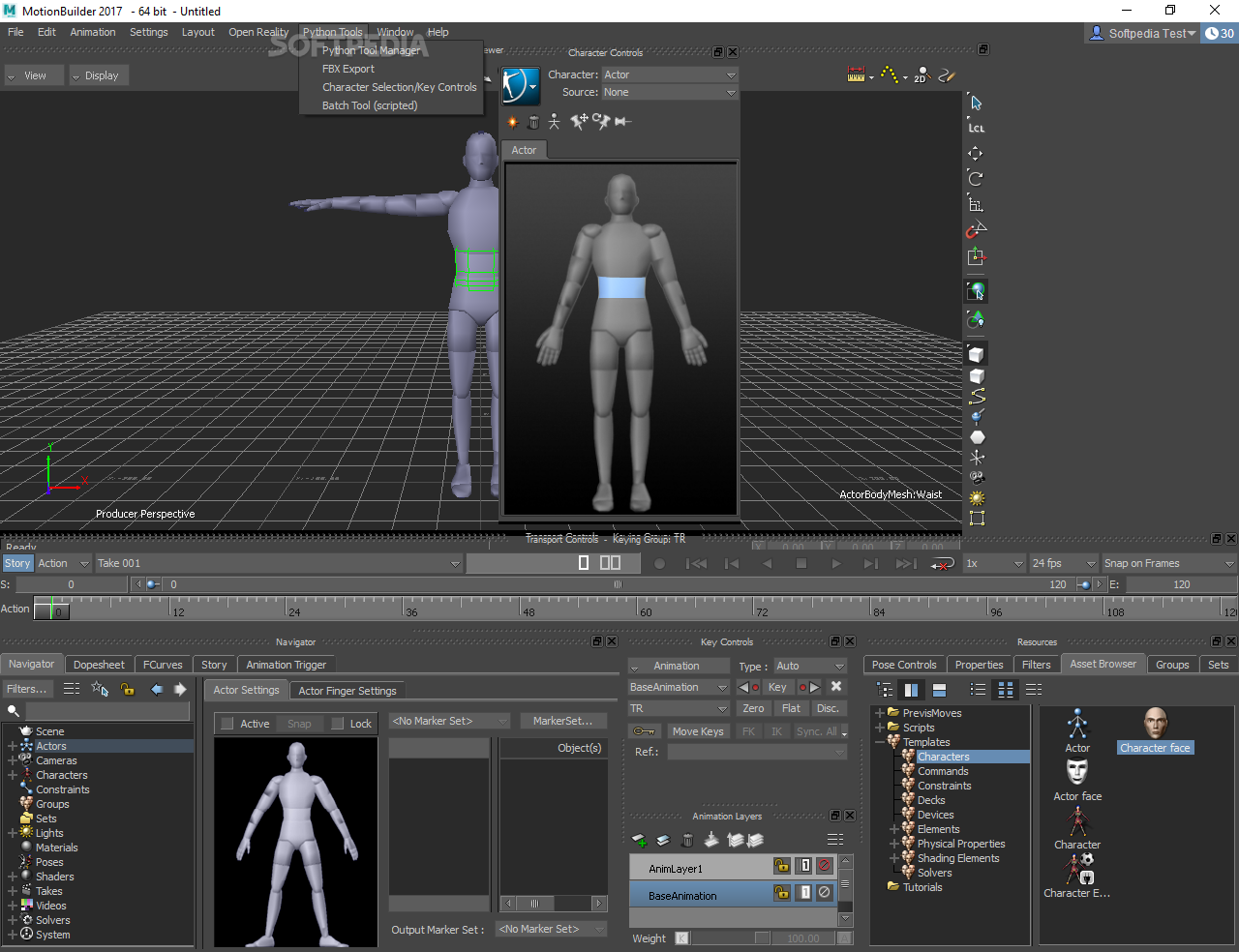Open the Snap on Frames dropdown
The height and width of the screenshot is (952, 1239).
click(1169, 563)
